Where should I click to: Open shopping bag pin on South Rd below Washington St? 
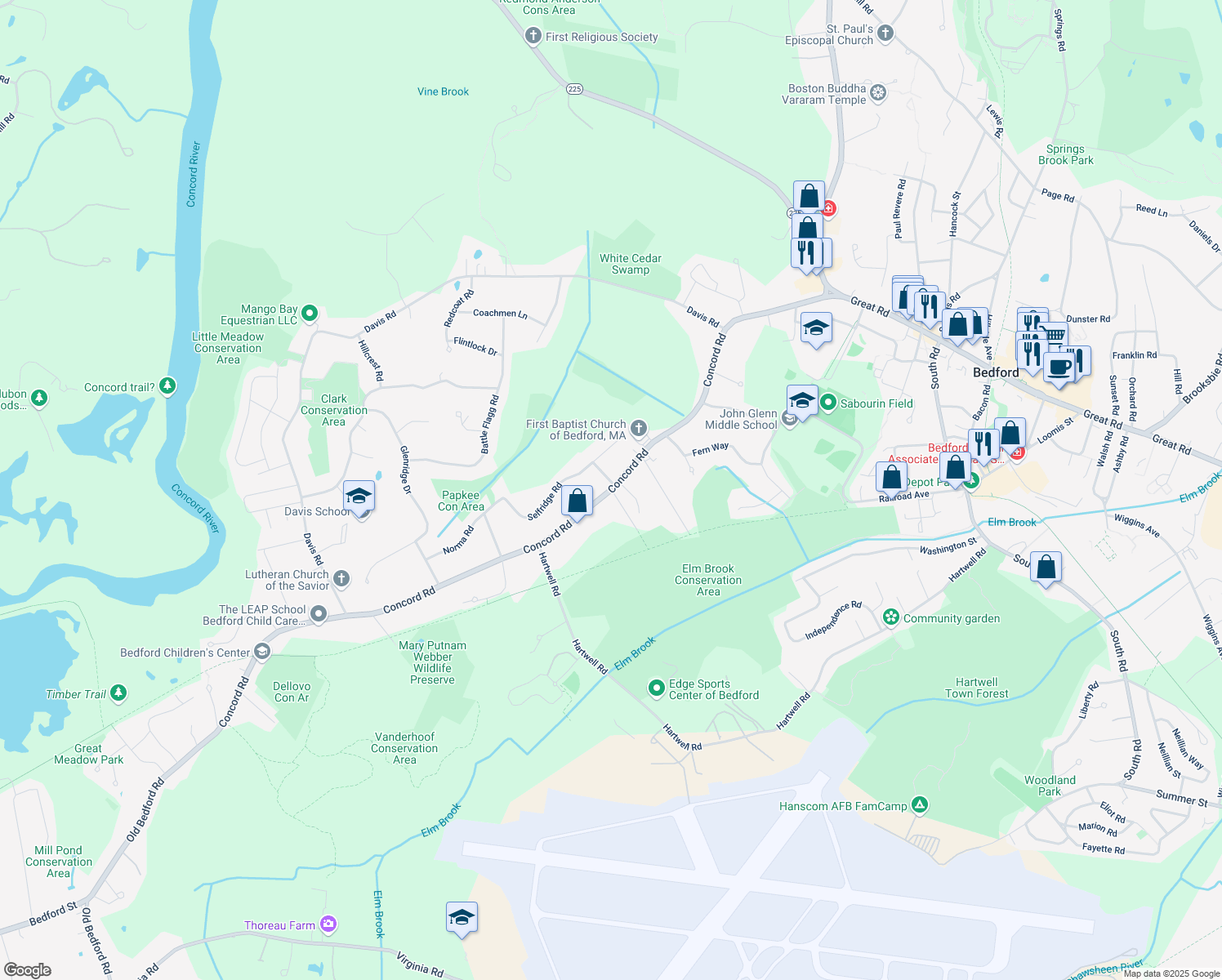(x=1046, y=568)
